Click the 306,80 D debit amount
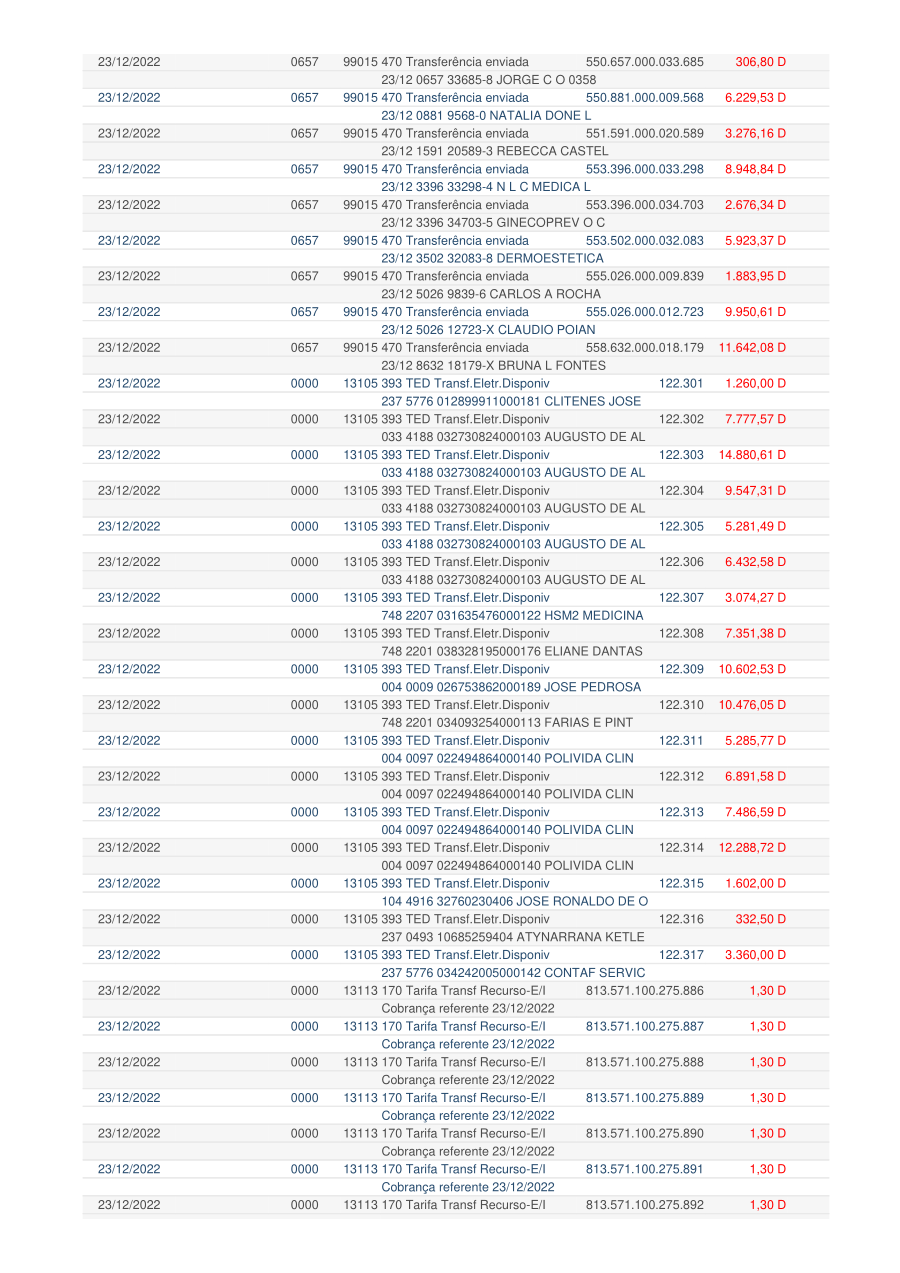This screenshot has height=1273, width=900. coord(760,62)
